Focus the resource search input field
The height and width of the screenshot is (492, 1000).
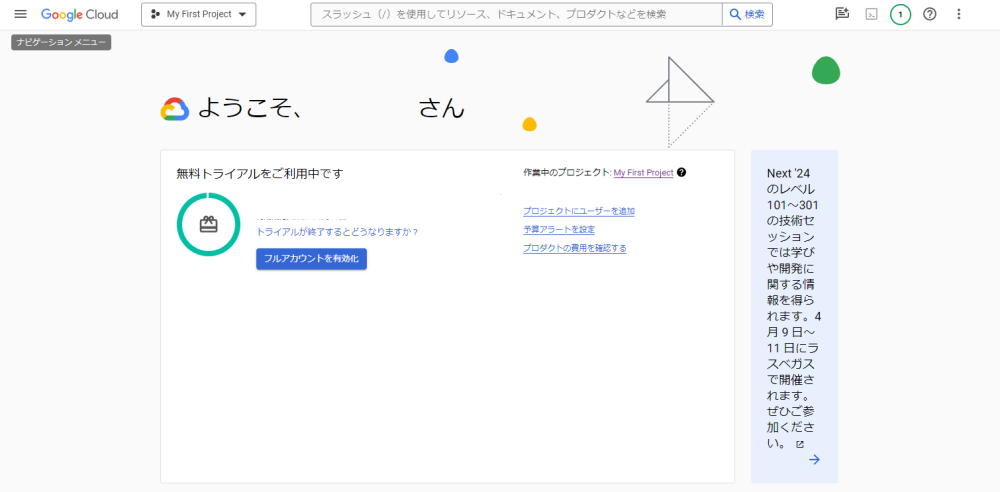517,14
